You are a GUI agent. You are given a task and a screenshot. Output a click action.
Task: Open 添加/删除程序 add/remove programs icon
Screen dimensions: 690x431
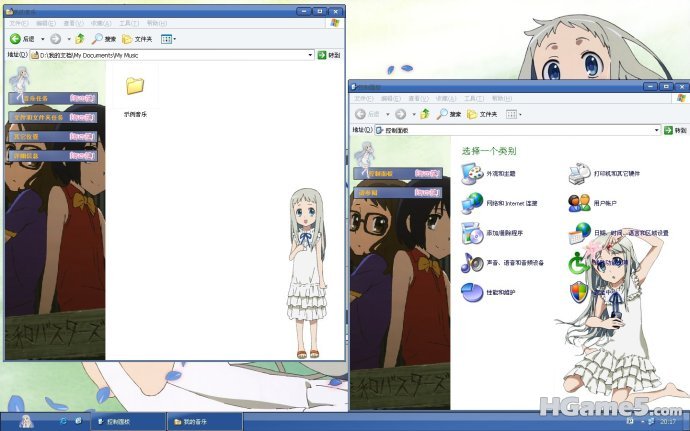pos(472,233)
